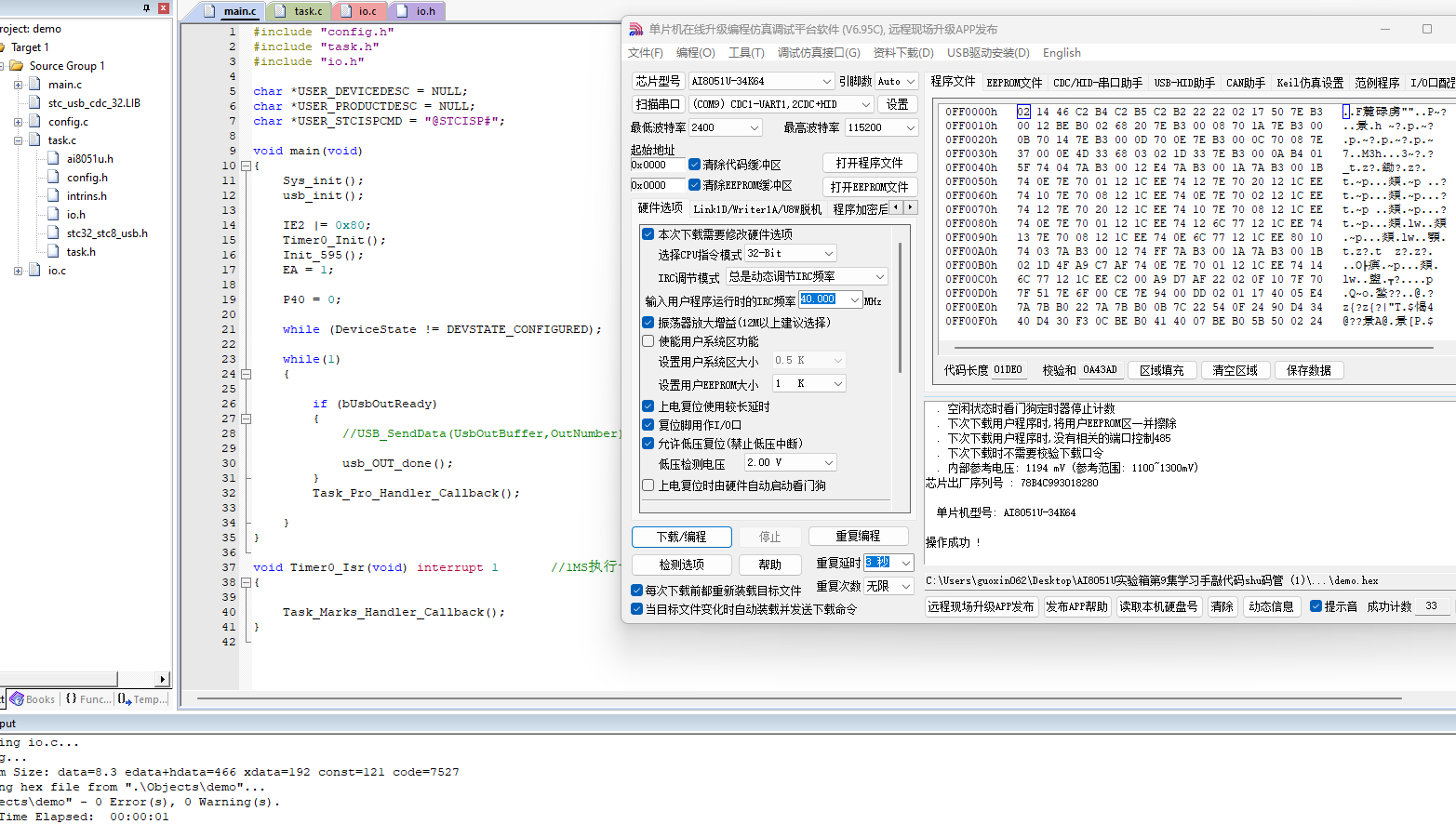Click the pin icon of the project panel
Screen dimensions: 1456x824
pyautogui.click(x=146, y=7)
